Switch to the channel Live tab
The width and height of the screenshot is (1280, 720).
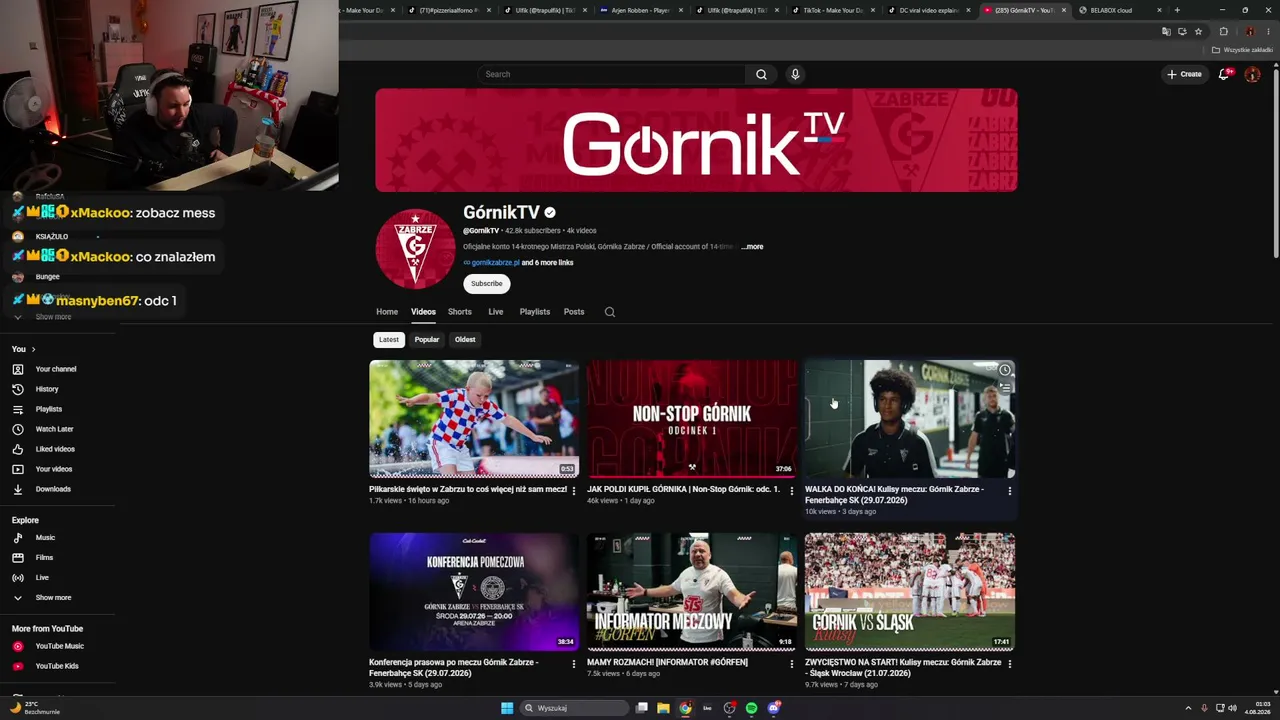(496, 312)
